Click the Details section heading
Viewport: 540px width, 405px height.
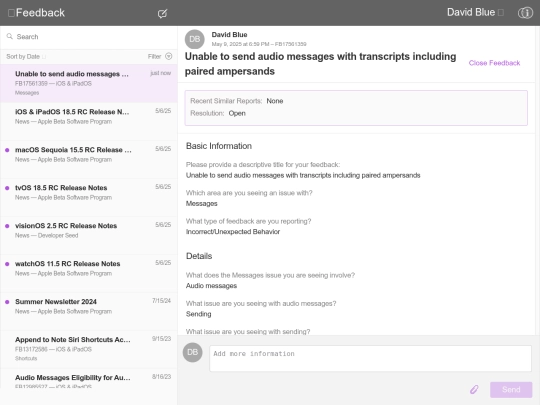click(x=199, y=256)
